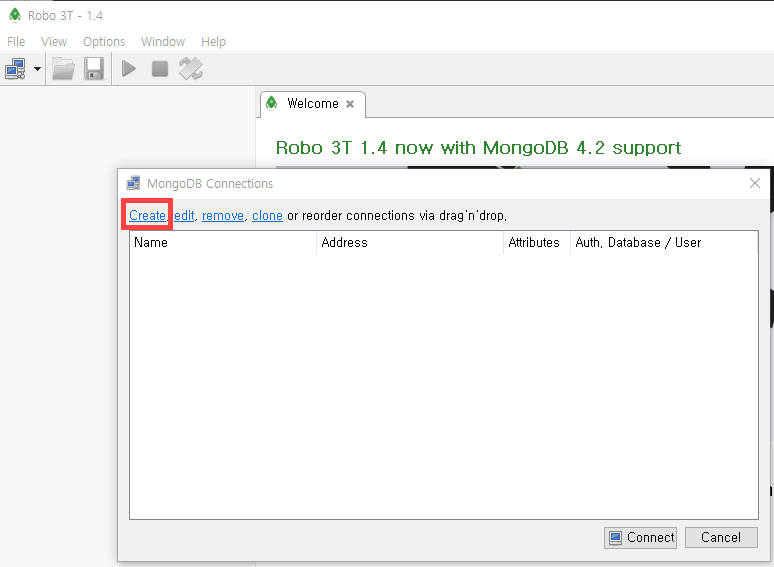Viewport: 774px width, 567px height.
Task: Open the View menu
Action: (x=54, y=41)
